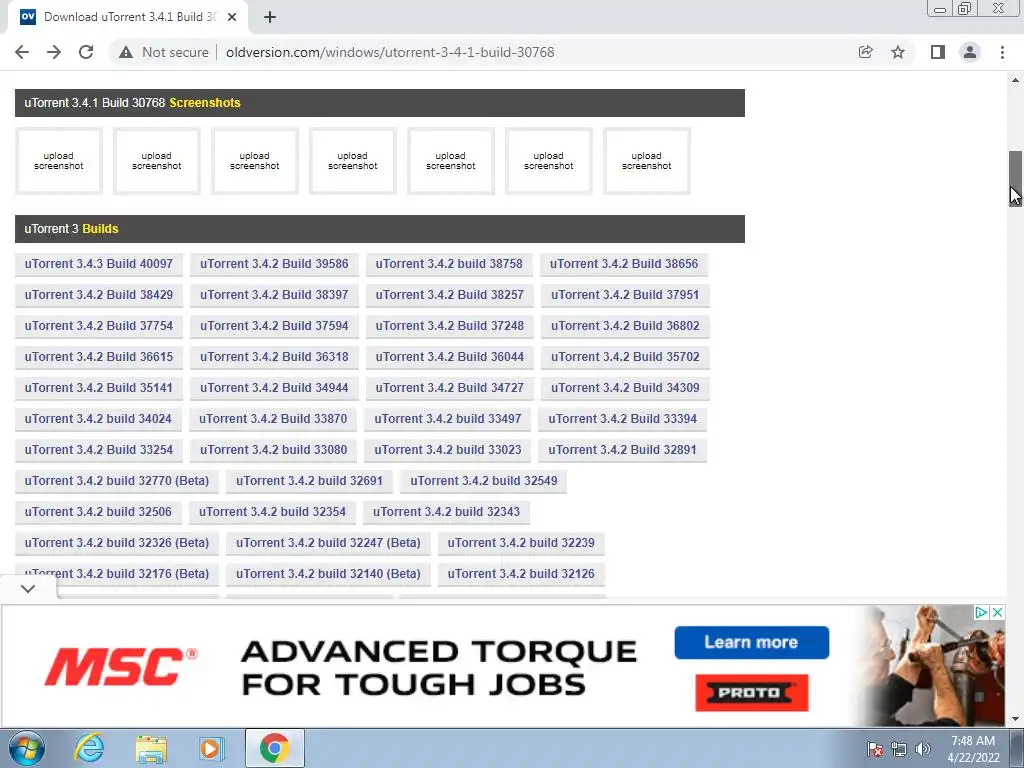The width and height of the screenshot is (1024, 768).
Task: Select uTorrent 3.4.2 Build 38429
Action: tap(99, 295)
